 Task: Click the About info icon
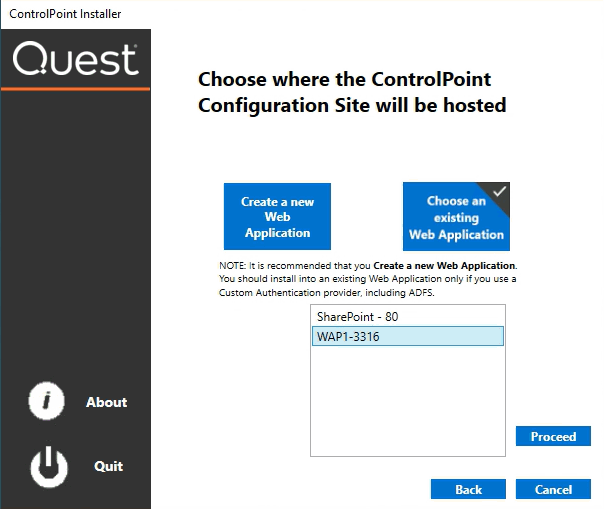46,402
